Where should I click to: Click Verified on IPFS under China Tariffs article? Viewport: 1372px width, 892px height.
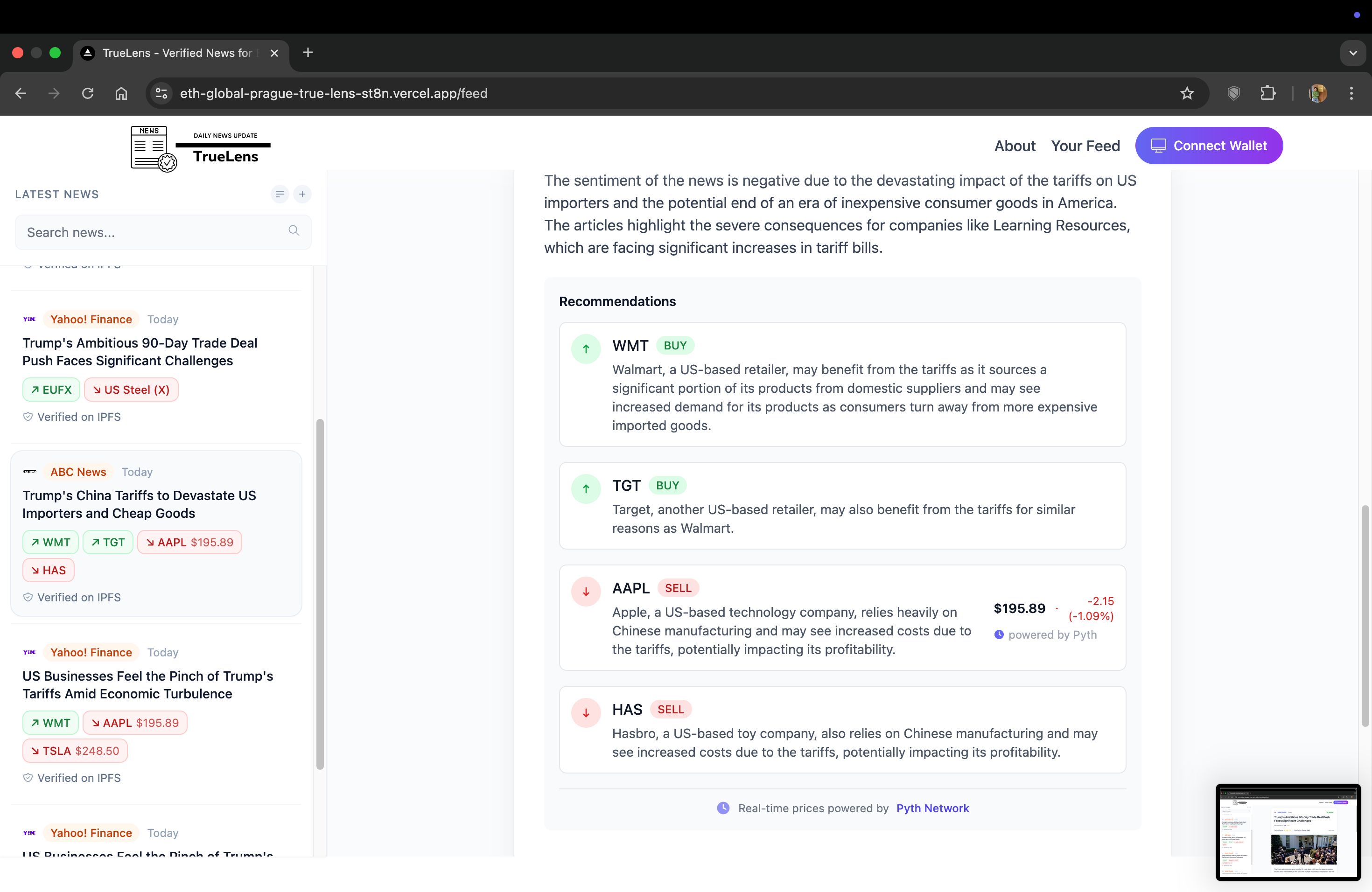(x=72, y=598)
